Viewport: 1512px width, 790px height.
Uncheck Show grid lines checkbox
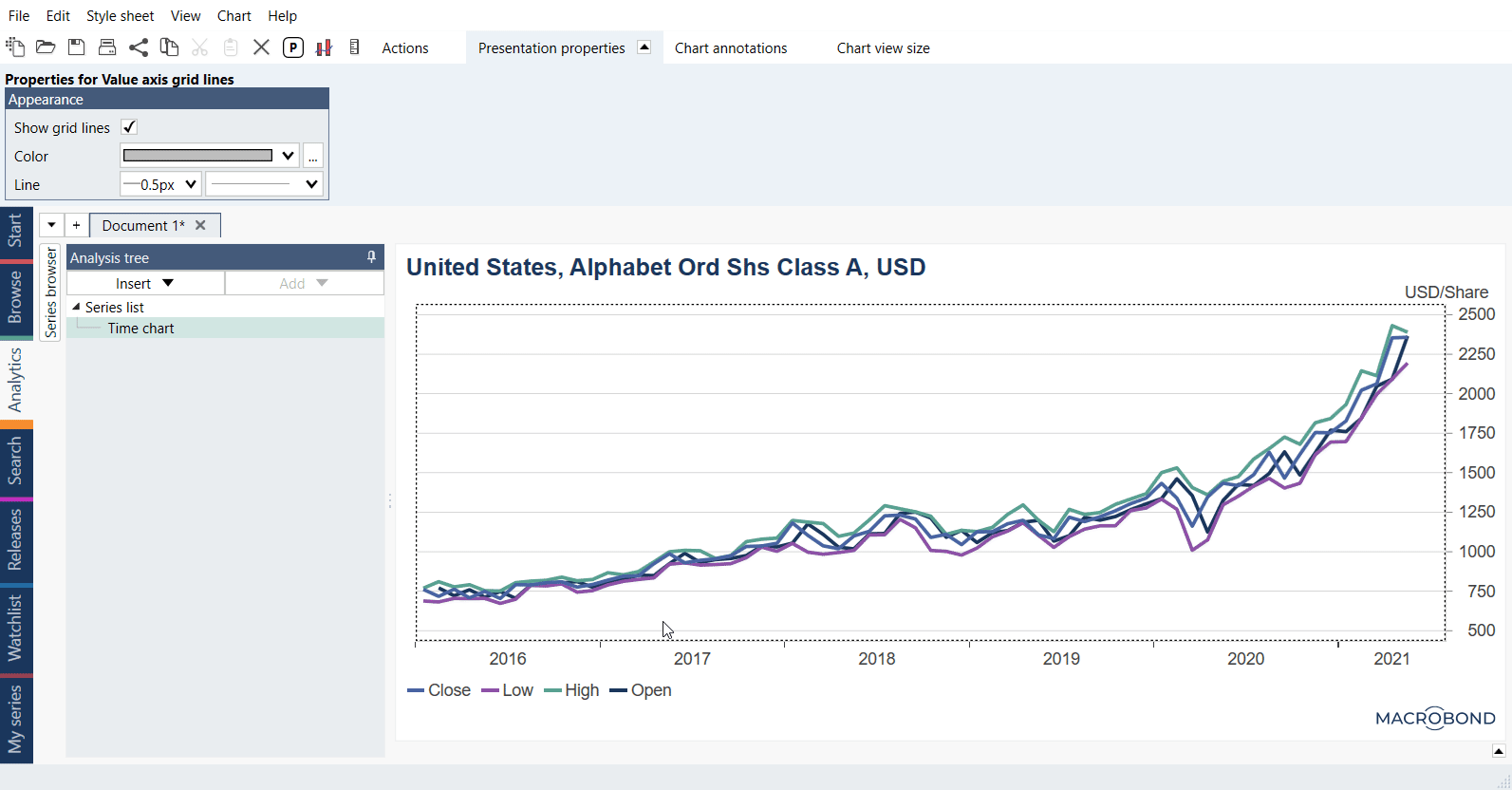tap(129, 127)
